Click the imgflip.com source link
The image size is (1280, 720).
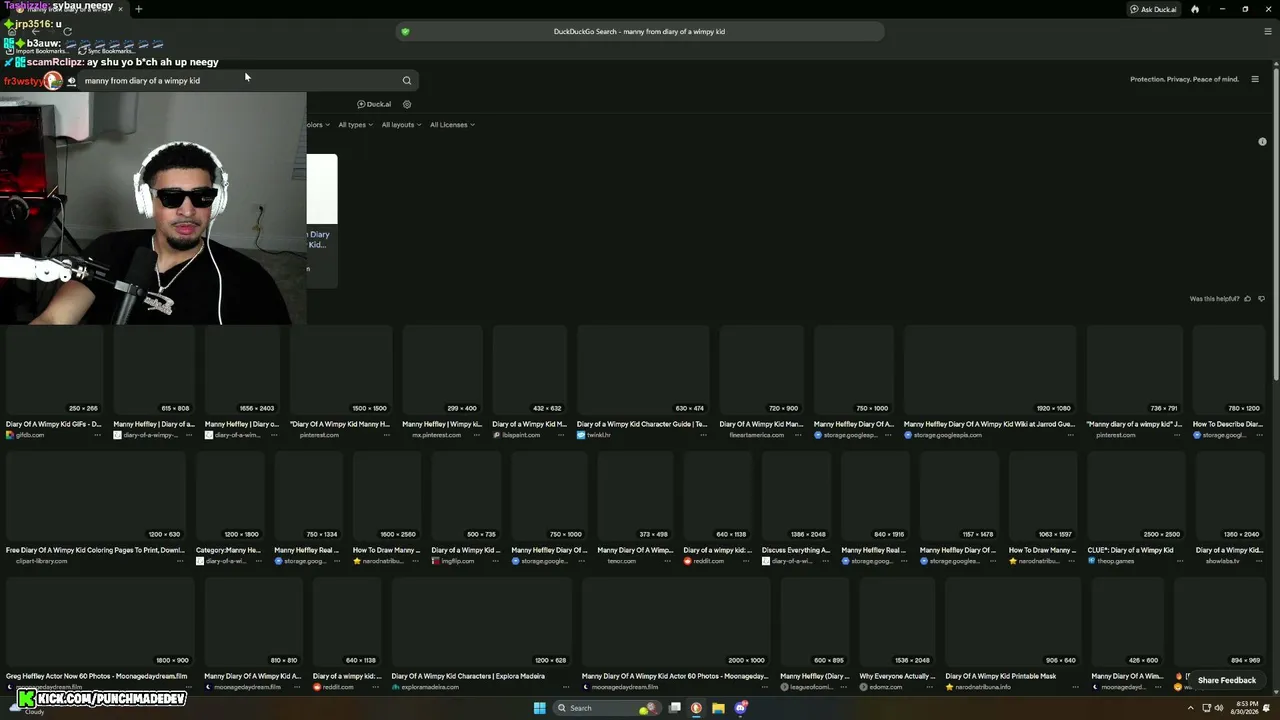(x=457, y=561)
